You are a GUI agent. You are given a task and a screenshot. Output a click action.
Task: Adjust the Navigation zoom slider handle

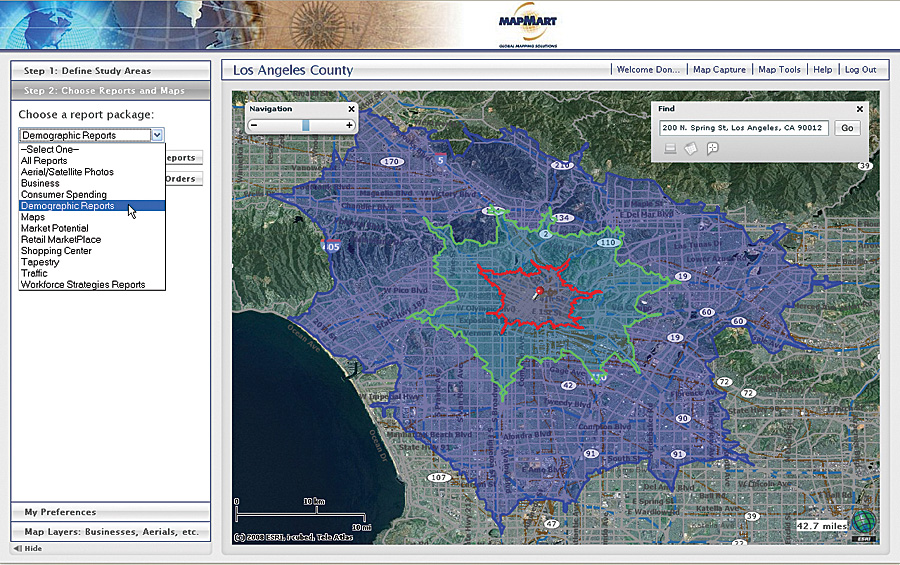(306, 125)
